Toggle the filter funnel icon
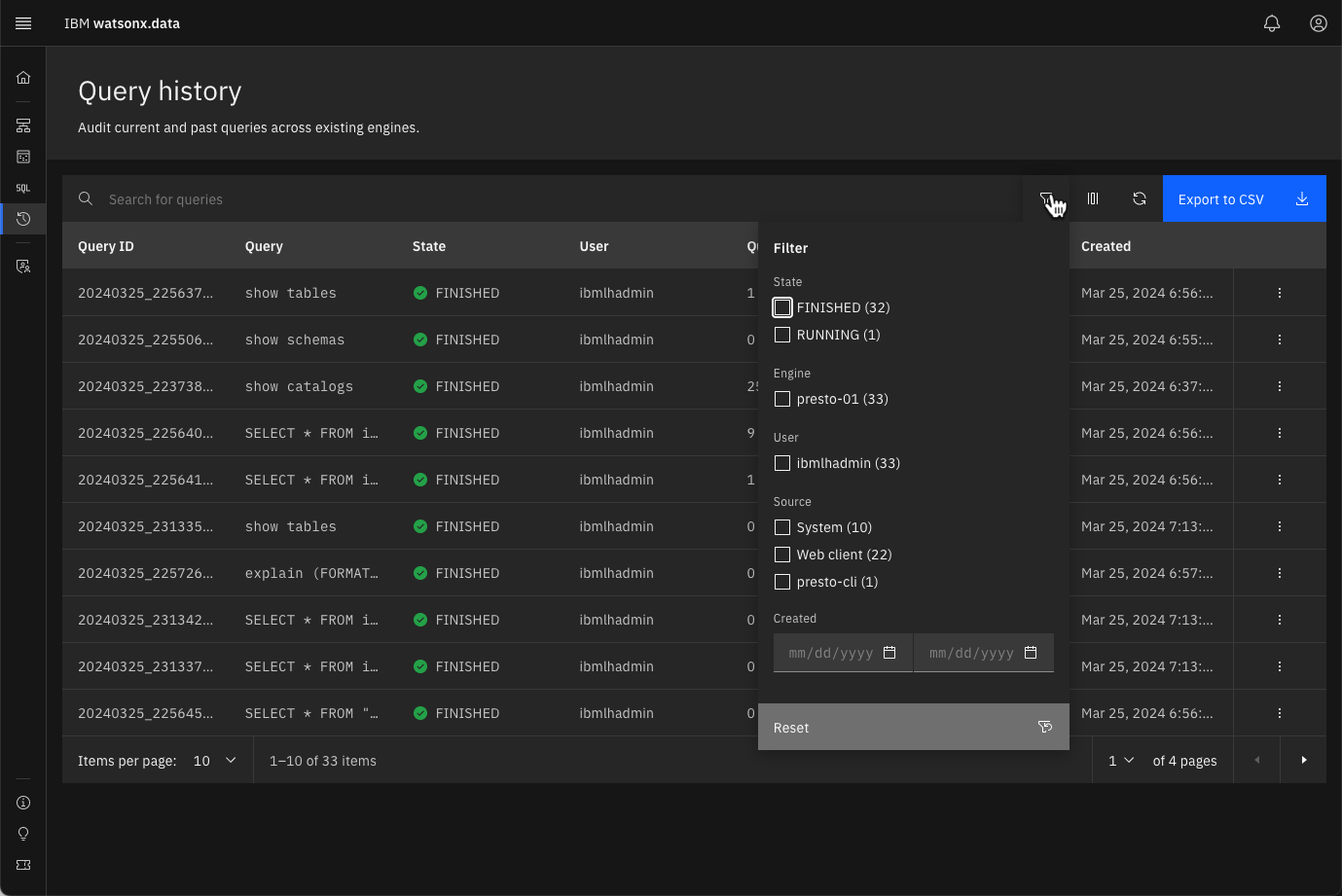This screenshot has height=896, width=1342. [1046, 198]
